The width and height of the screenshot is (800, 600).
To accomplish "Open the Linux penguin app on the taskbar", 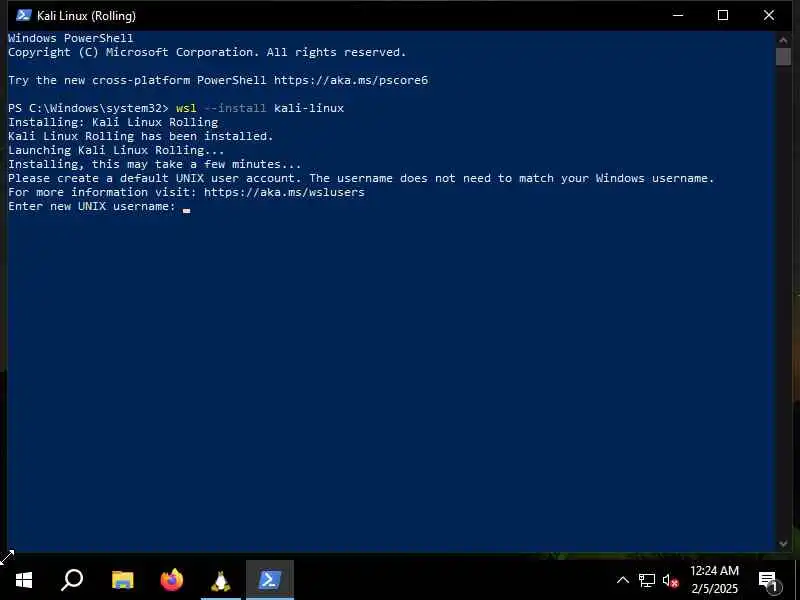I will tap(220, 581).
